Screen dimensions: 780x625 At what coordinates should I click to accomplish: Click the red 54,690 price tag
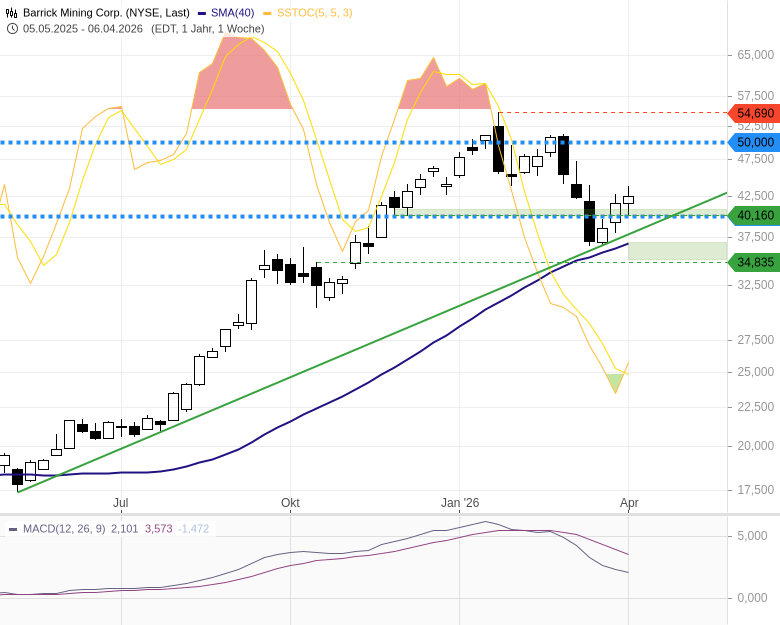click(755, 114)
